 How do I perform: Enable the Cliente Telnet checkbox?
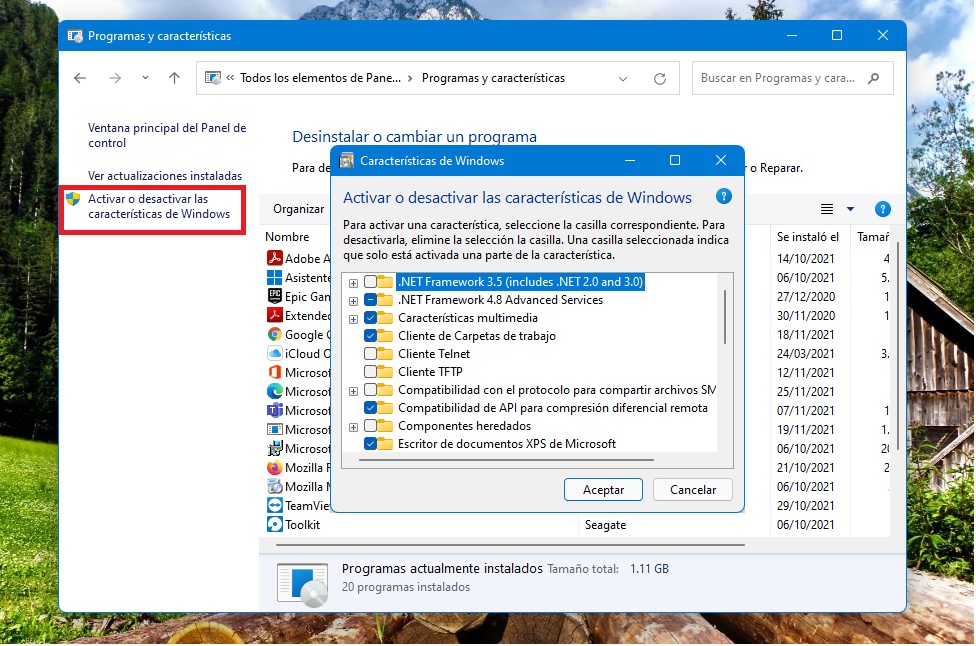pos(371,353)
